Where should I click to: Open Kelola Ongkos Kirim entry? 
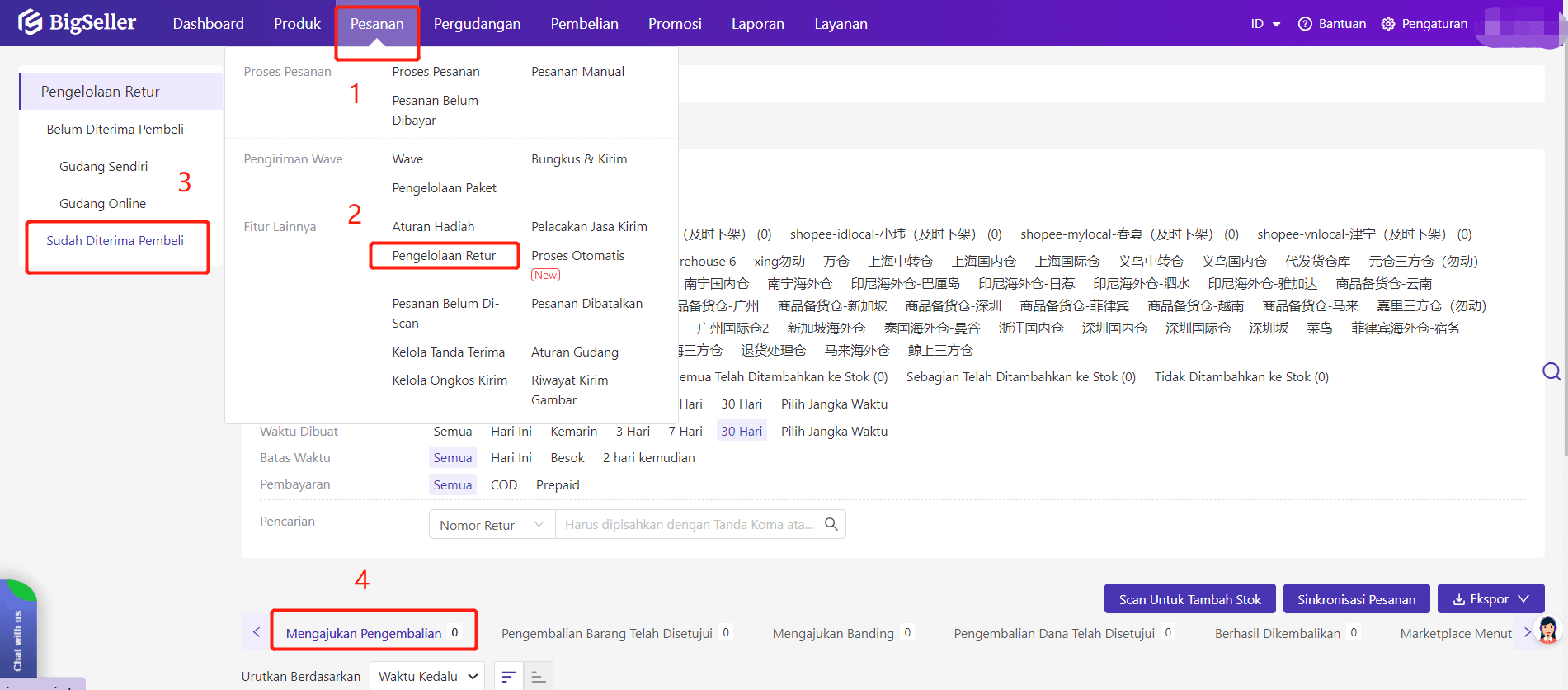click(x=450, y=380)
